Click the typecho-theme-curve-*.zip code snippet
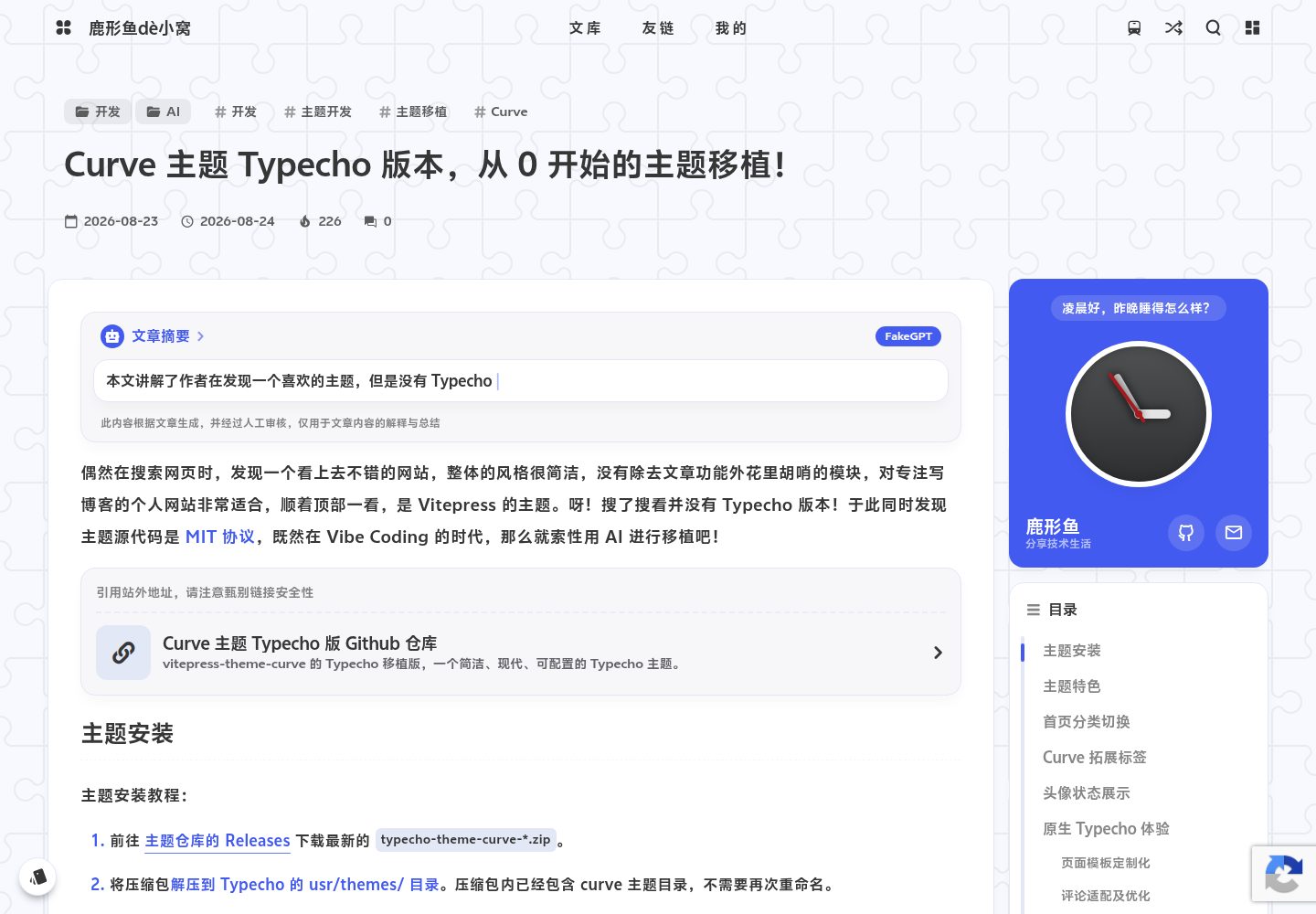The height and width of the screenshot is (914, 1316). tap(465, 840)
